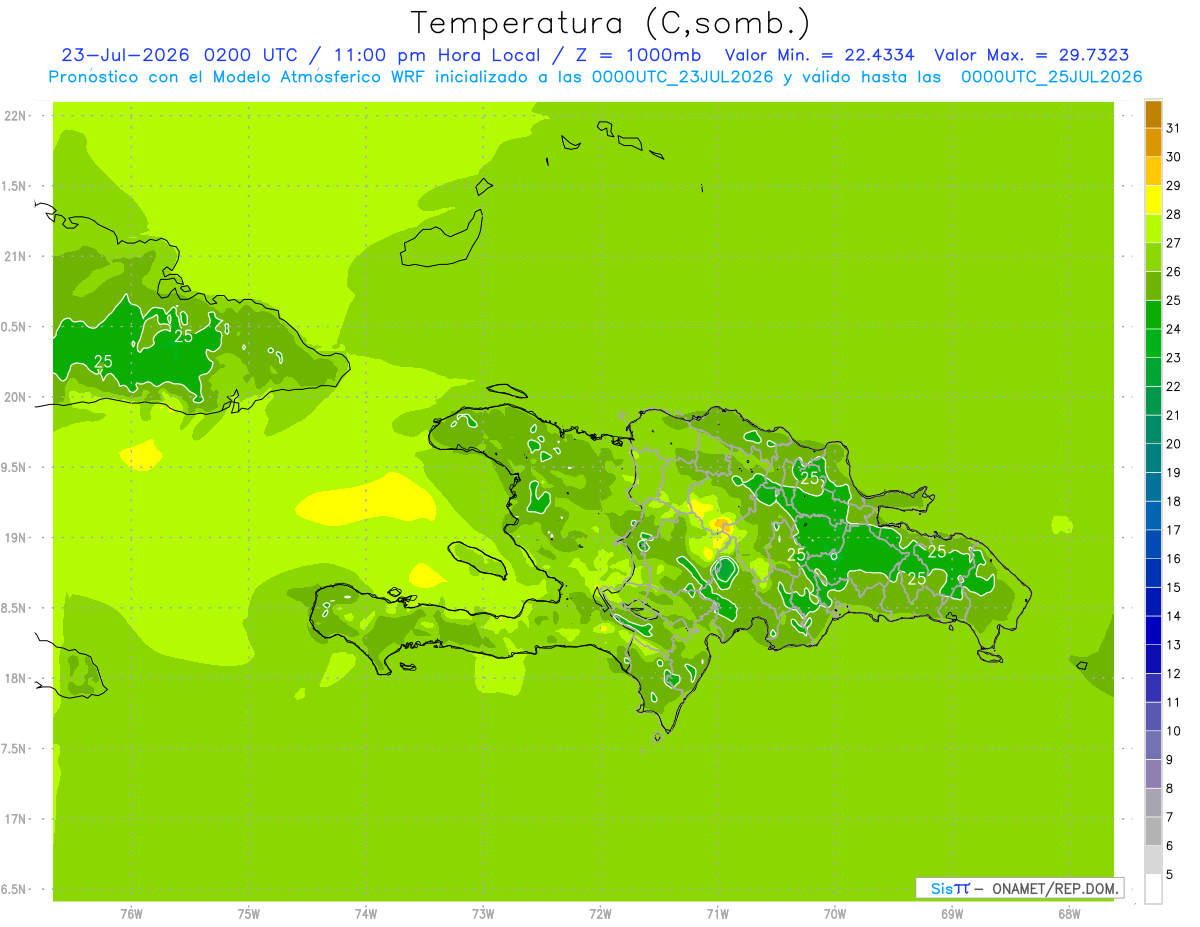Click the legend value '31'

[1174, 128]
